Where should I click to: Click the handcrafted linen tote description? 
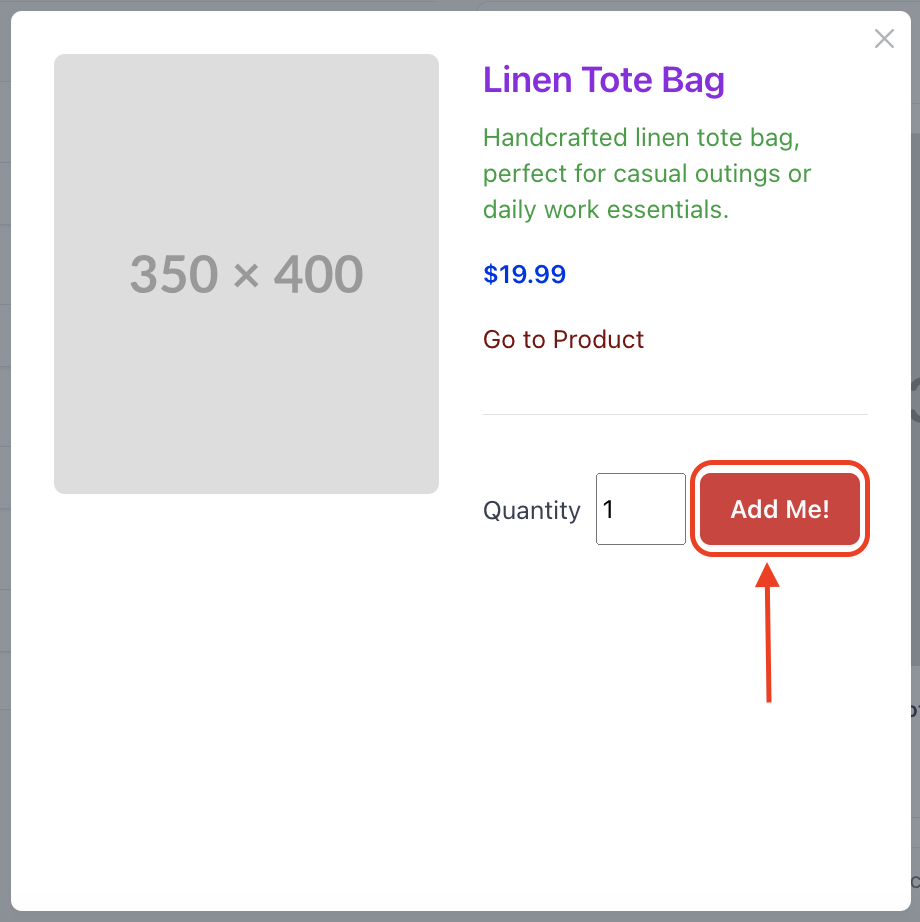point(646,173)
